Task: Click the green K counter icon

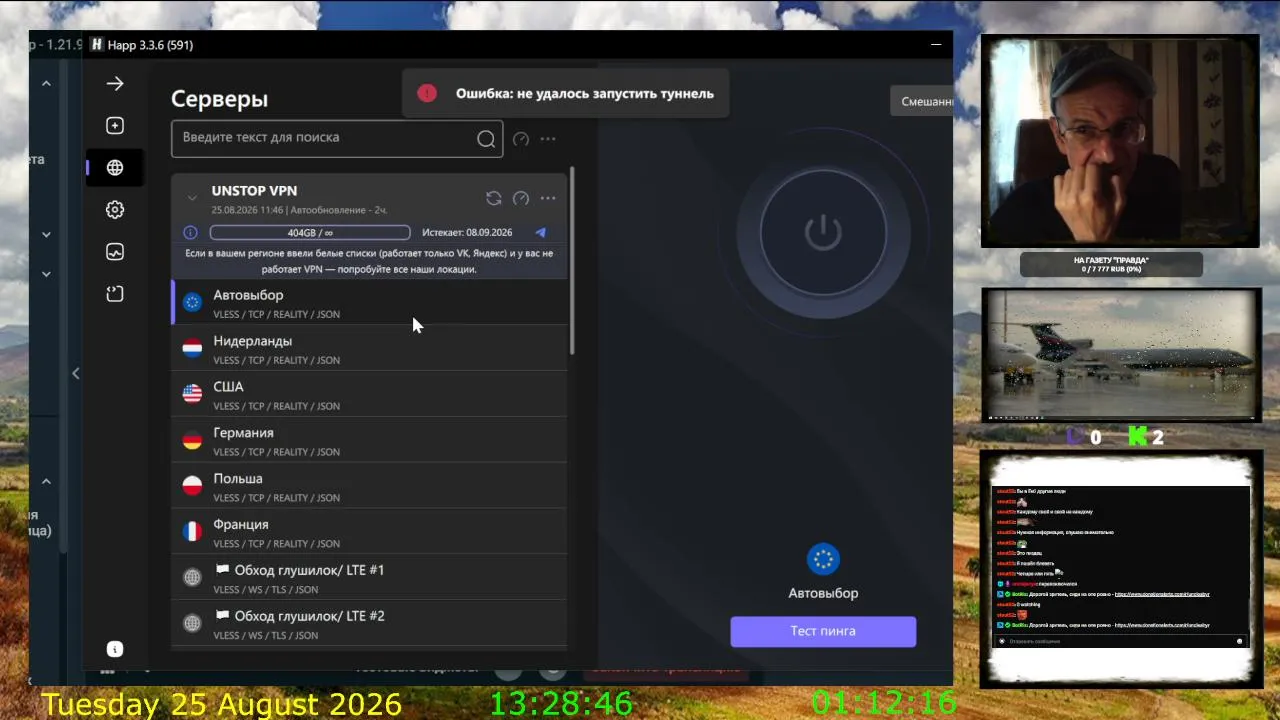Action: click(x=1137, y=436)
